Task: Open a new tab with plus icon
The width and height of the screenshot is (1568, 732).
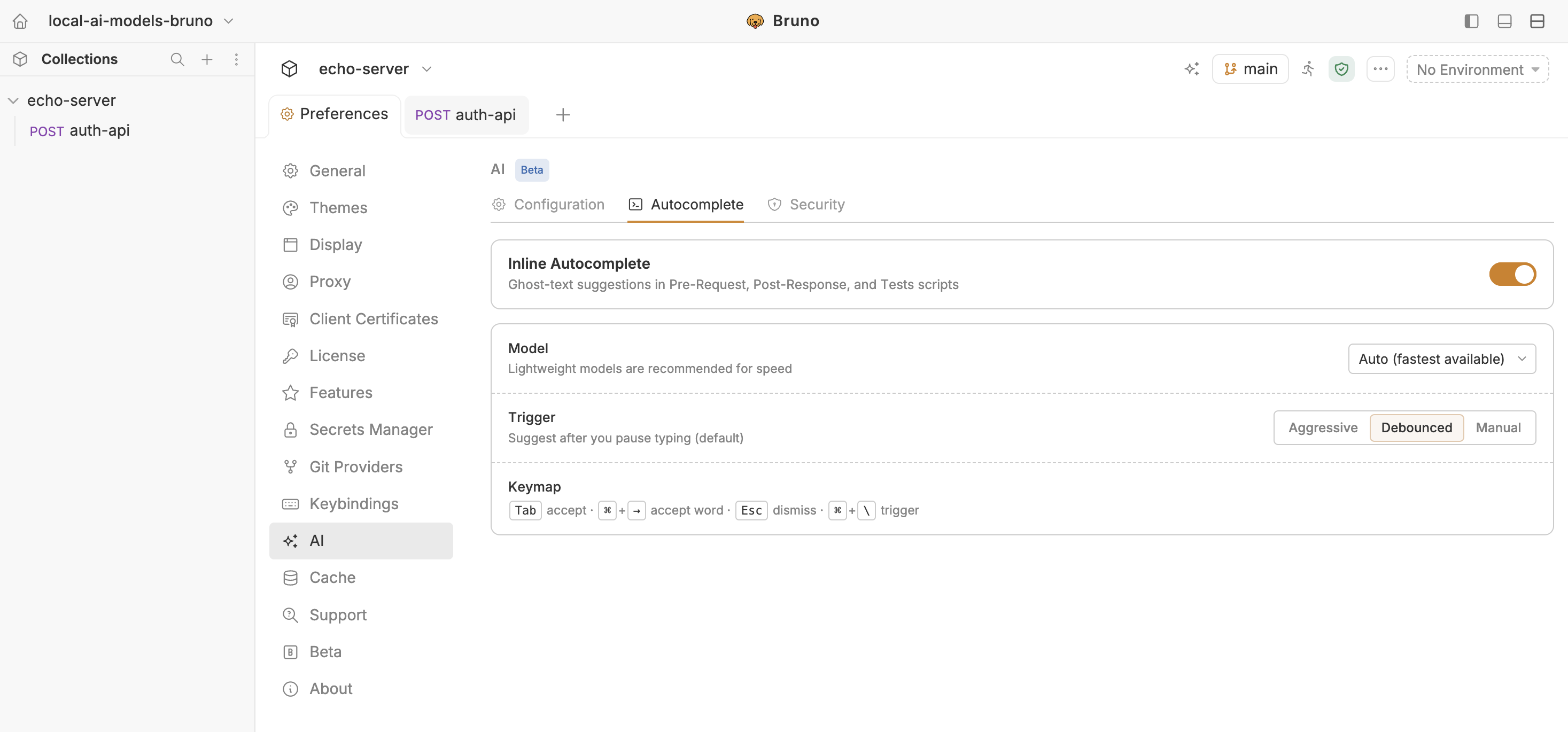Action: pyautogui.click(x=563, y=114)
